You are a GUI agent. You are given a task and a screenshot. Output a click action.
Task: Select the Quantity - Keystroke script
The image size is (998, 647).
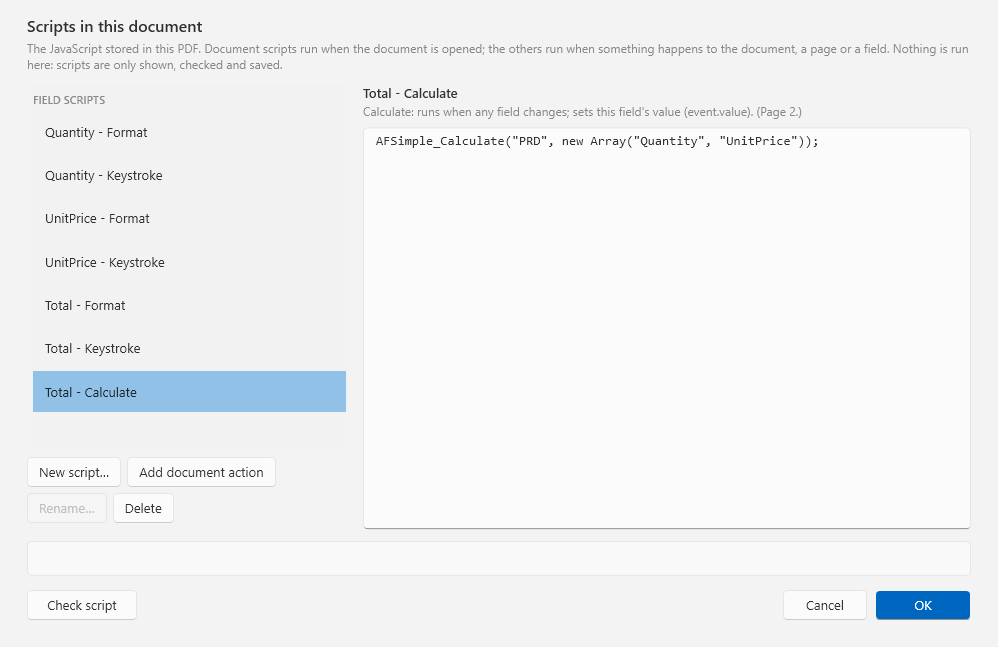click(x=189, y=176)
